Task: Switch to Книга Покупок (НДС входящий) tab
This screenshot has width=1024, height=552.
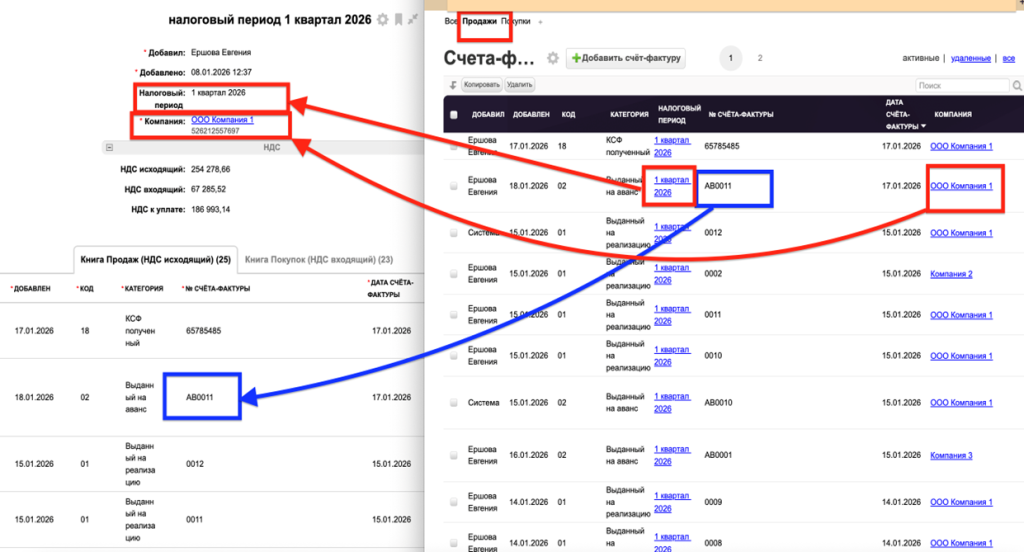Action: coord(304,259)
